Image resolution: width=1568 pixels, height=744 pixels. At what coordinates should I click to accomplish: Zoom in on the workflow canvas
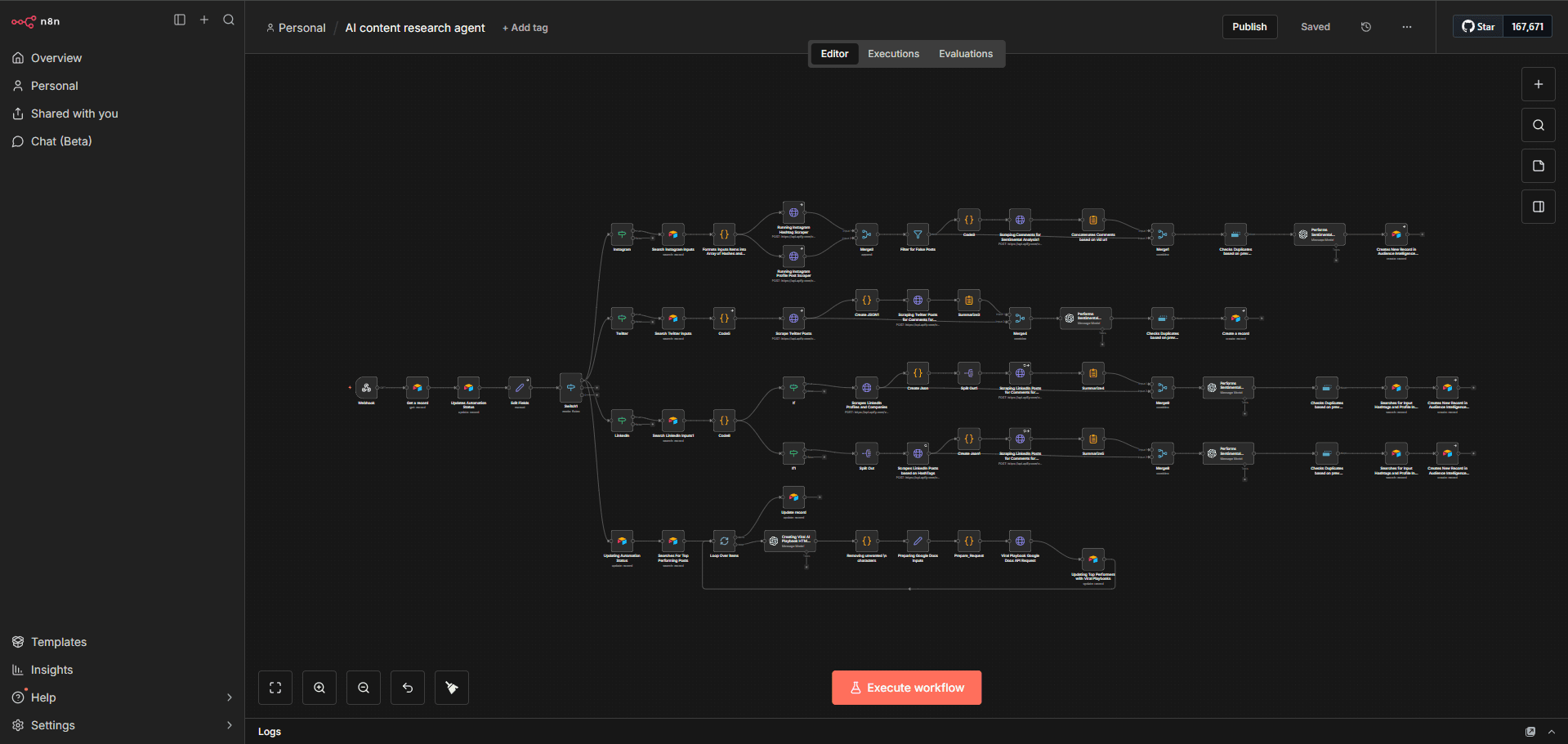click(x=319, y=687)
